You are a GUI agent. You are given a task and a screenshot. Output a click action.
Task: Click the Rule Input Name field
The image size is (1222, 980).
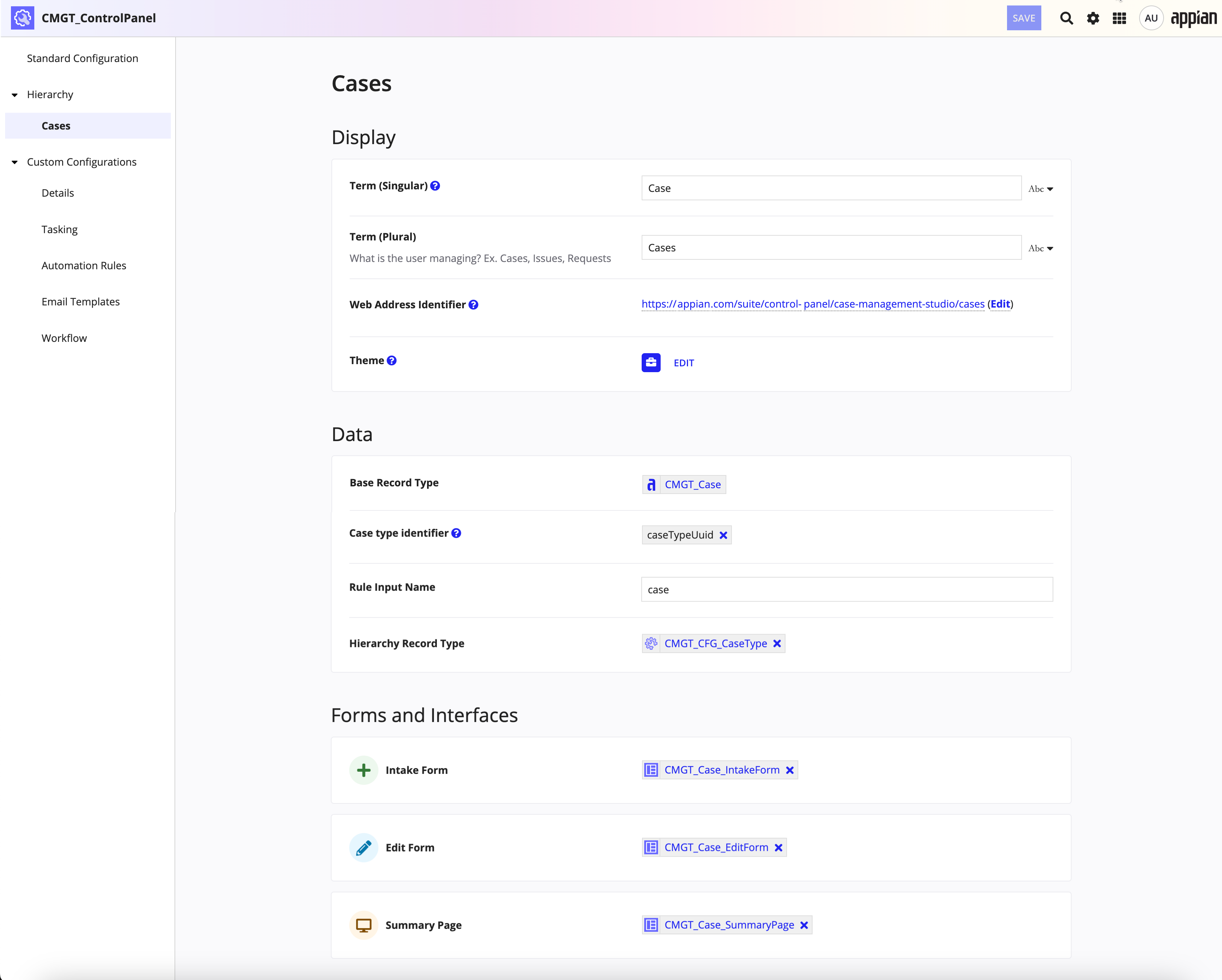tap(847, 590)
